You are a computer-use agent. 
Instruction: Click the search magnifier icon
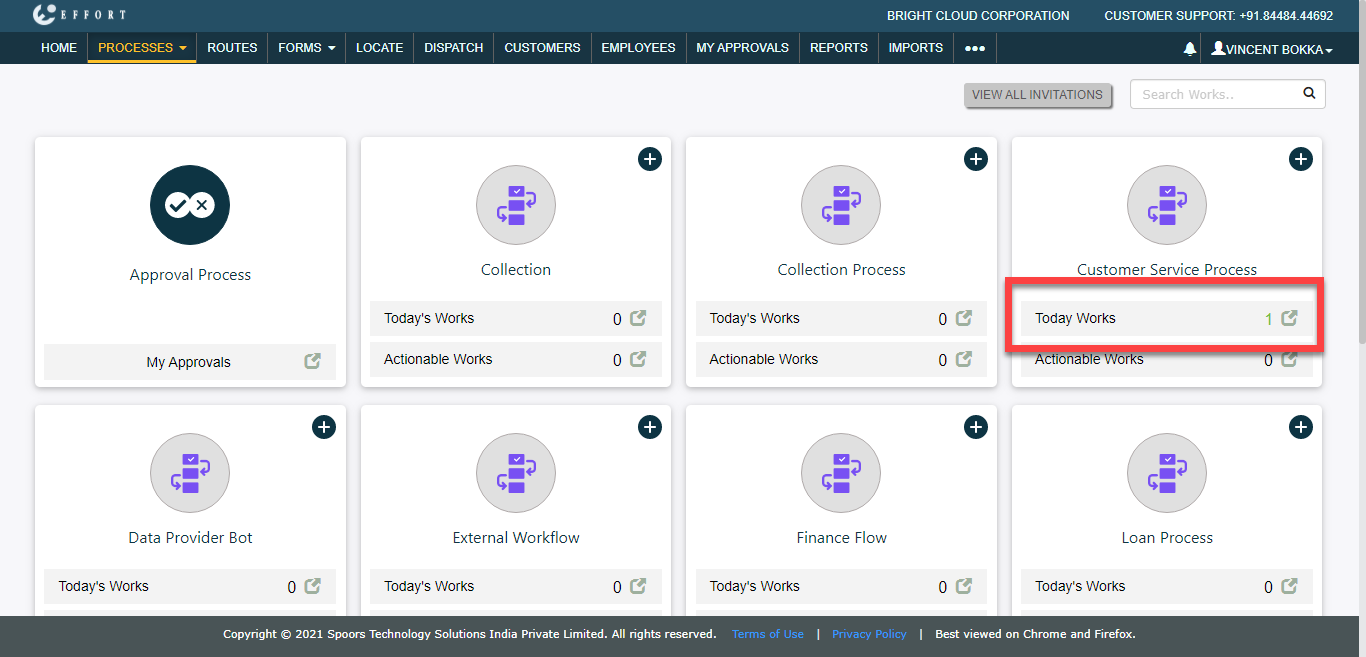point(1309,94)
